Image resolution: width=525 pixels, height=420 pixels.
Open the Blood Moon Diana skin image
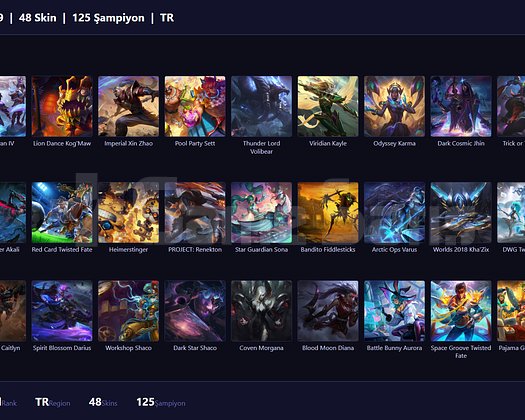tap(328, 311)
